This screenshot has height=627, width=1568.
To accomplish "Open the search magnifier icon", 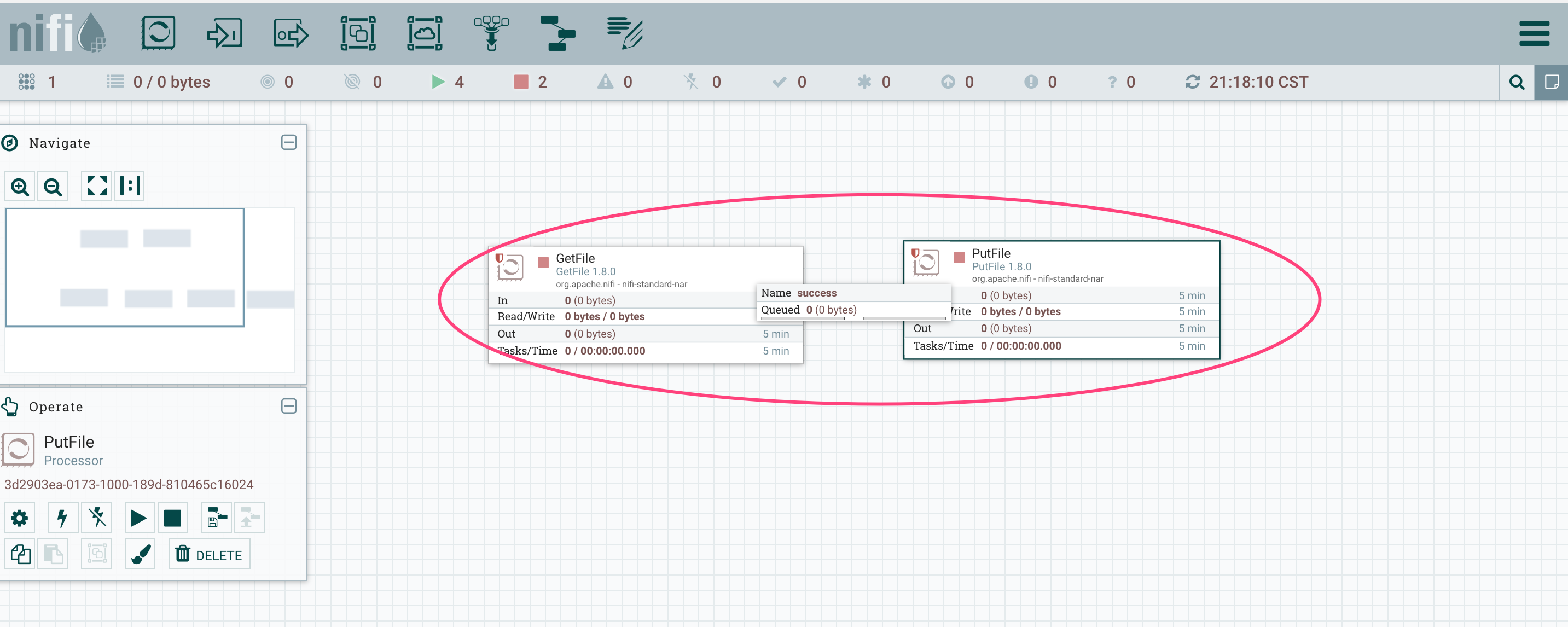I will coord(1517,82).
